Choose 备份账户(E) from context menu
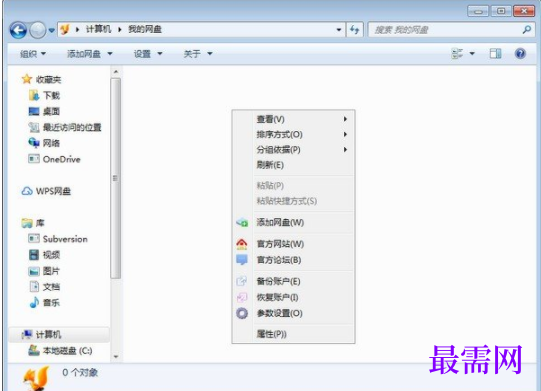 pyautogui.click(x=294, y=281)
